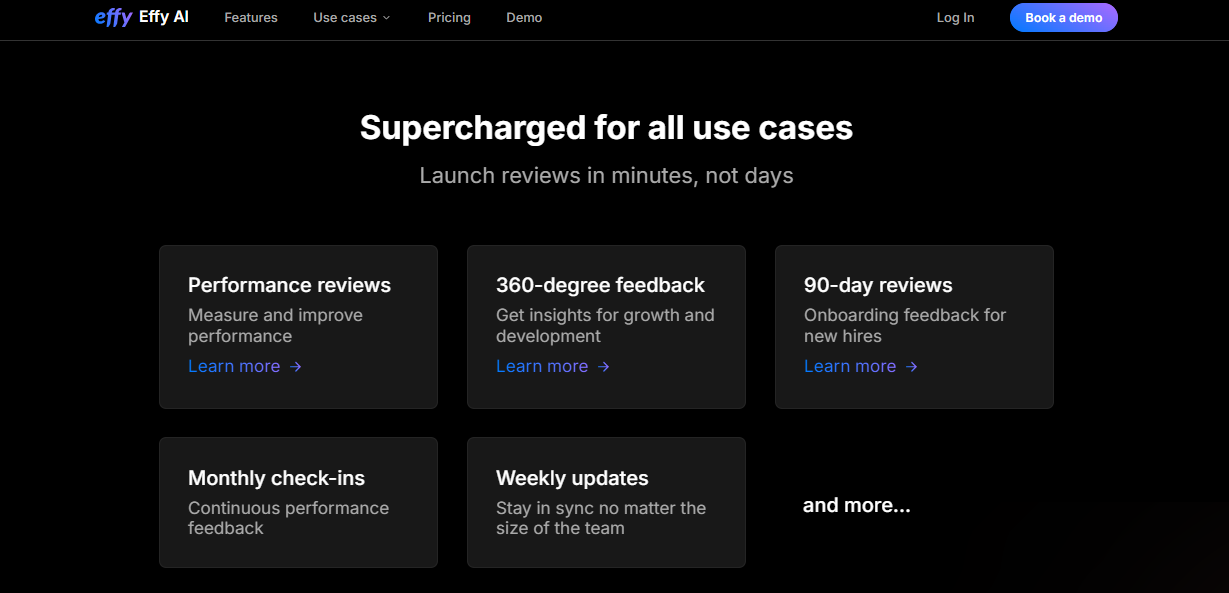This screenshot has height=593, width=1229.
Task: Click the Effy AI brand name
Action: click(164, 17)
